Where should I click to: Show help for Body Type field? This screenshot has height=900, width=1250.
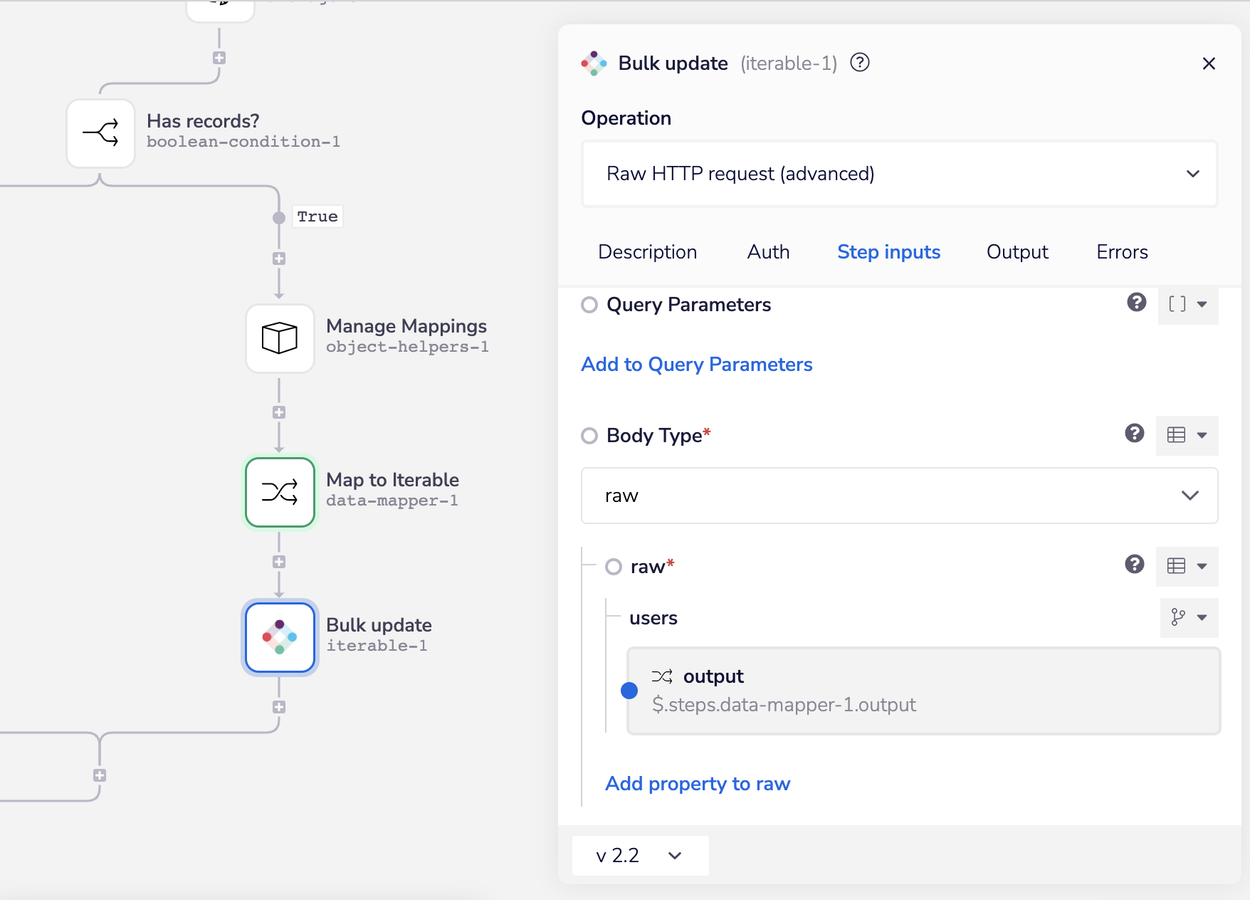coord(1134,433)
